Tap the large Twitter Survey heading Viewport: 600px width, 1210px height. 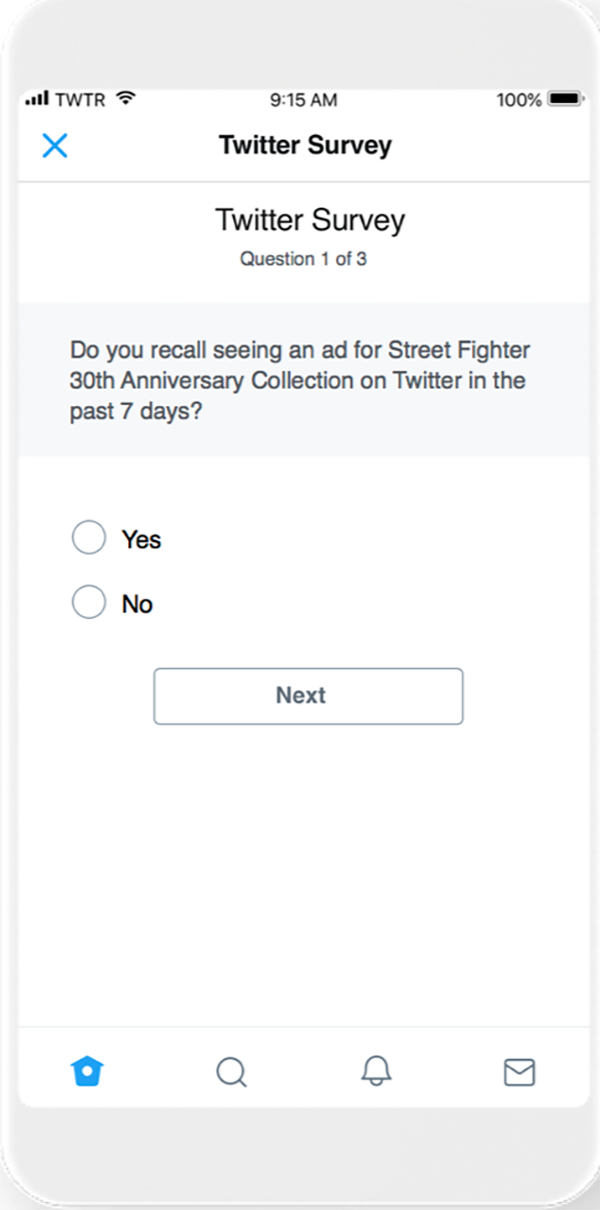point(310,220)
